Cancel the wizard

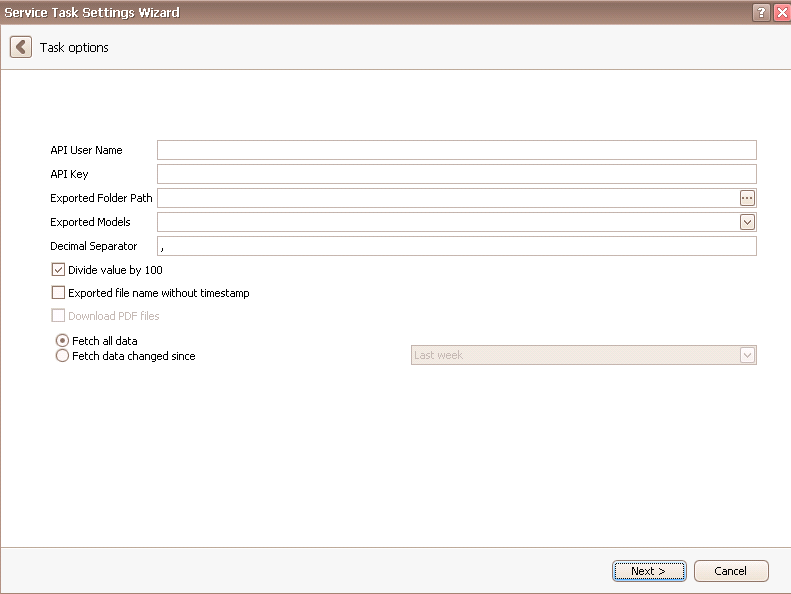(731, 571)
